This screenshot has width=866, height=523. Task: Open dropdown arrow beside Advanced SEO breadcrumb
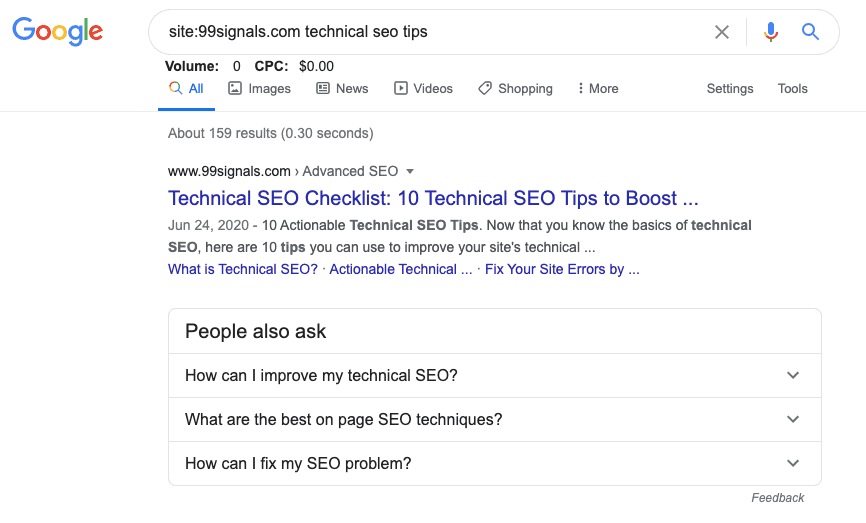(x=410, y=171)
